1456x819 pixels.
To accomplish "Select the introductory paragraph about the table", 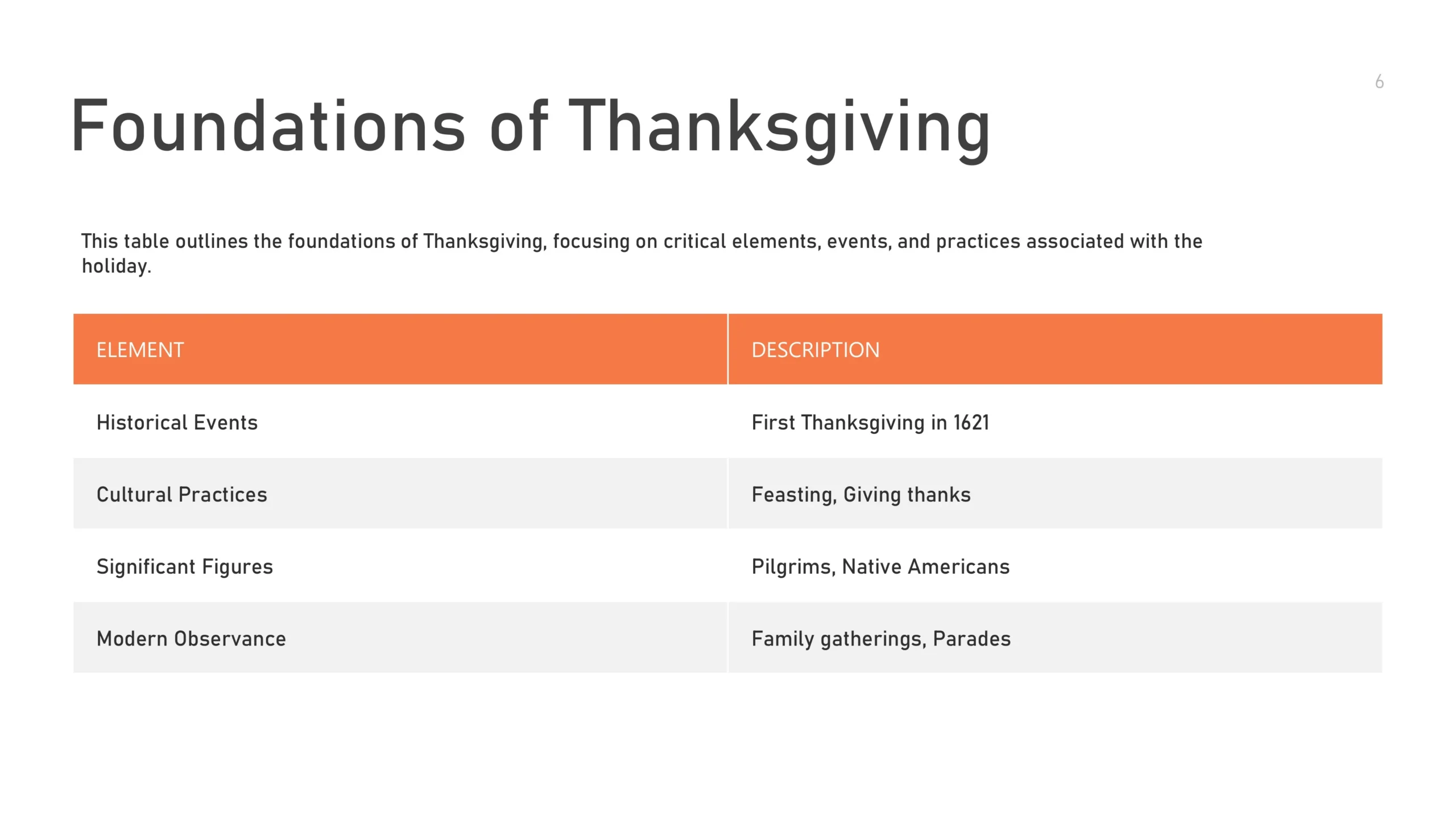I will coord(641,253).
